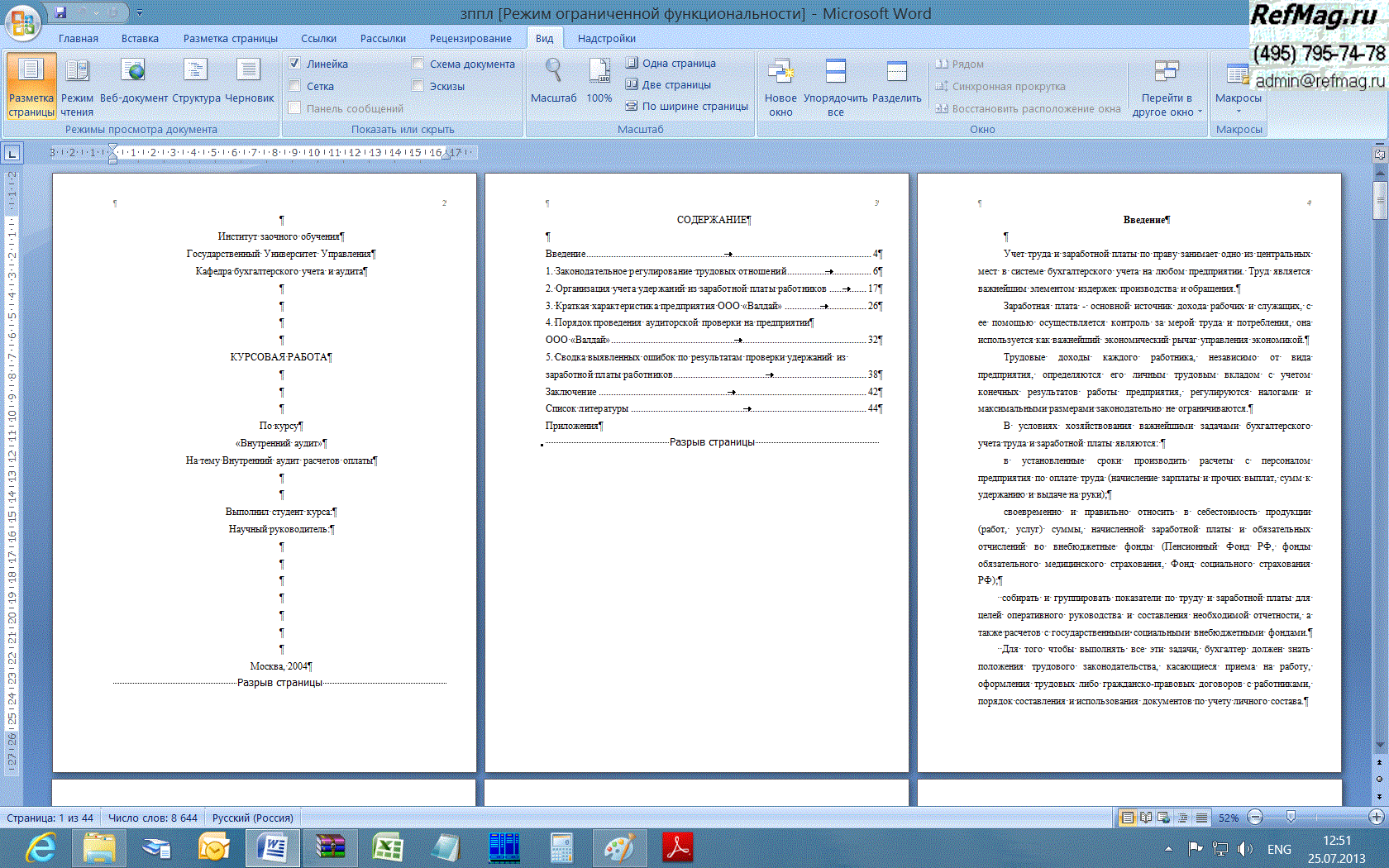Uncheck the Линейка ruler checkbox
The height and width of the screenshot is (868, 1389).
(294, 64)
